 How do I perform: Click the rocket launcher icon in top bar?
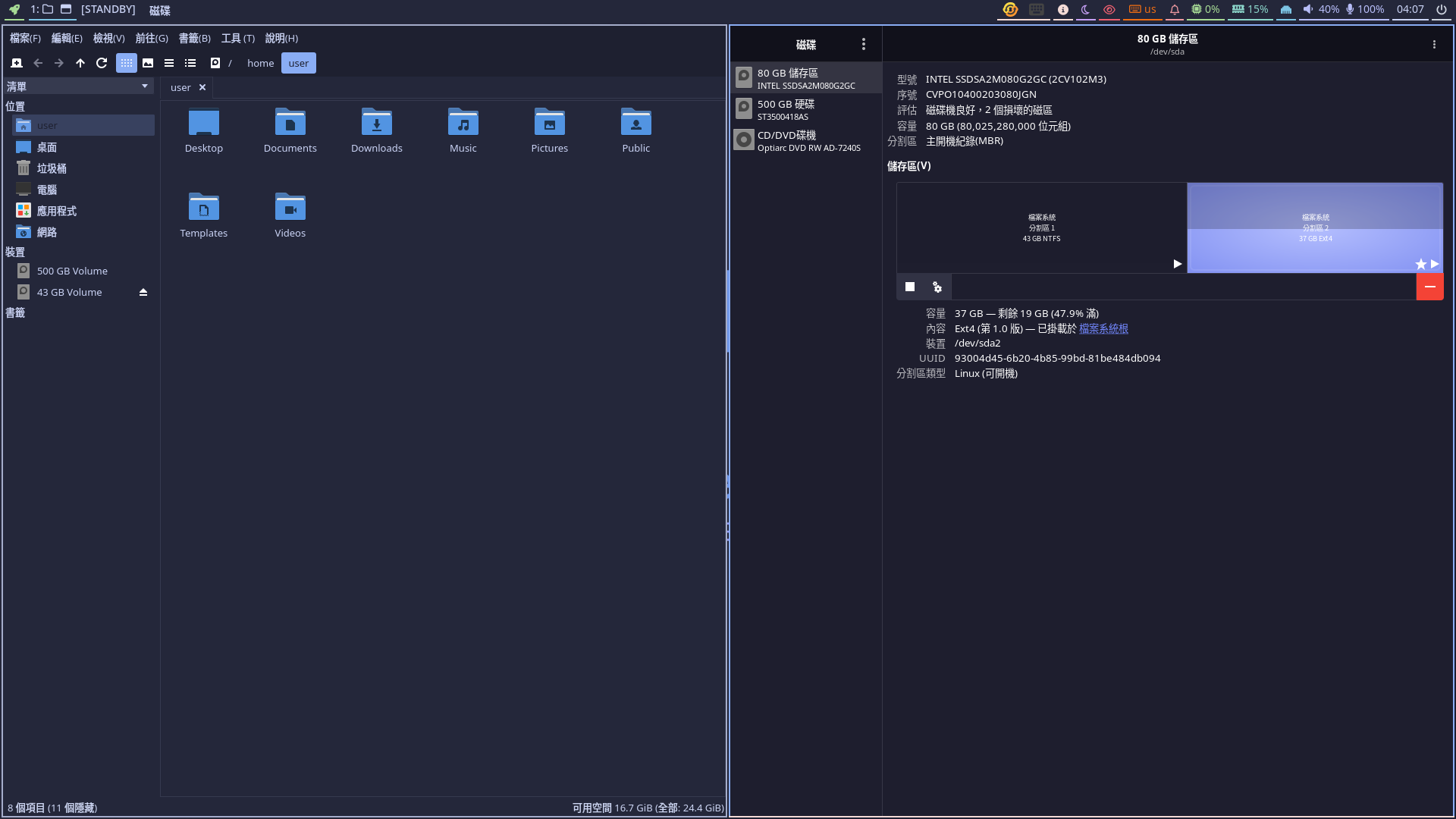click(x=14, y=10)
